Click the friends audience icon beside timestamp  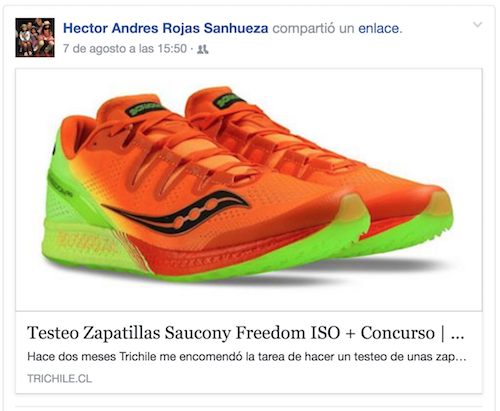coord(203,49)
